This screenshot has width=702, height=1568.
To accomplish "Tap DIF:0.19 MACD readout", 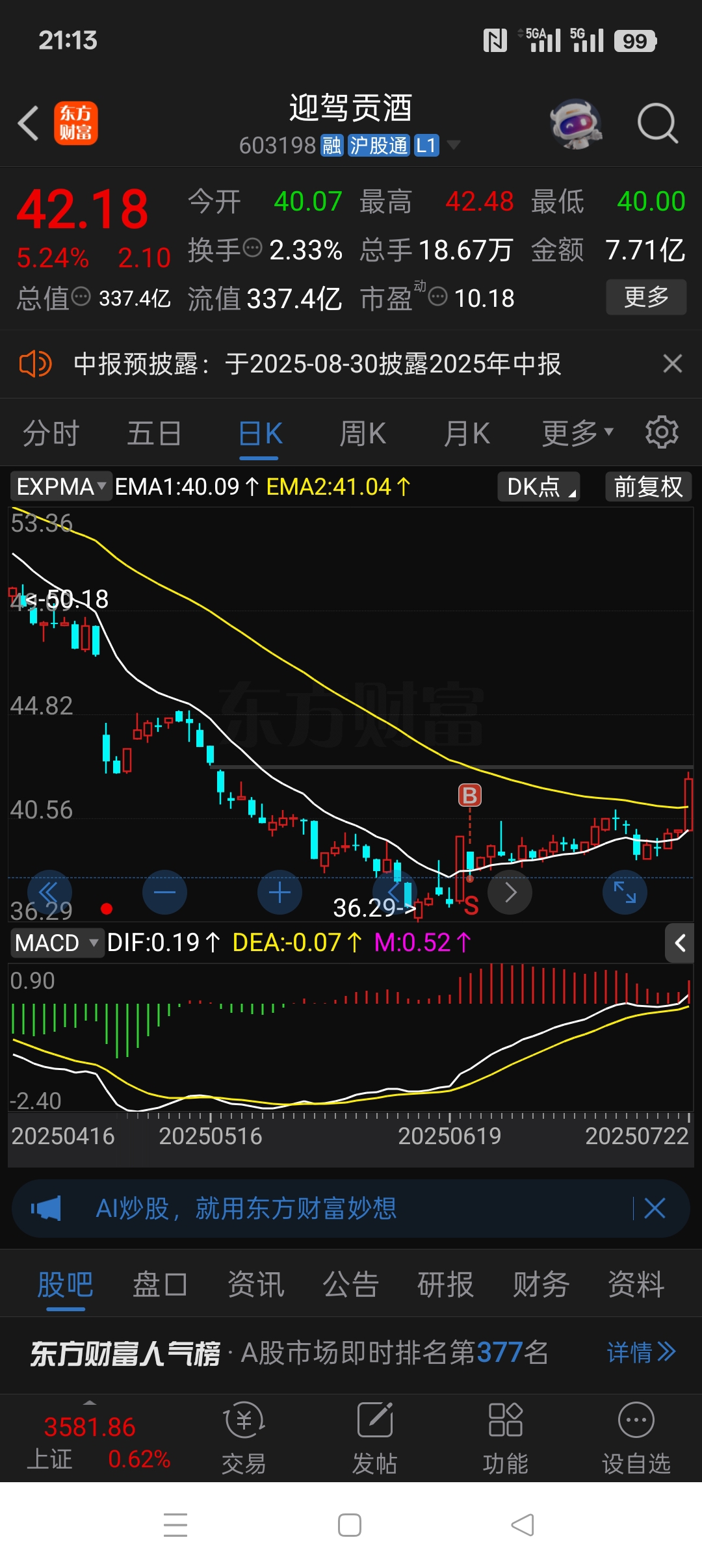I will pos(164,943).
